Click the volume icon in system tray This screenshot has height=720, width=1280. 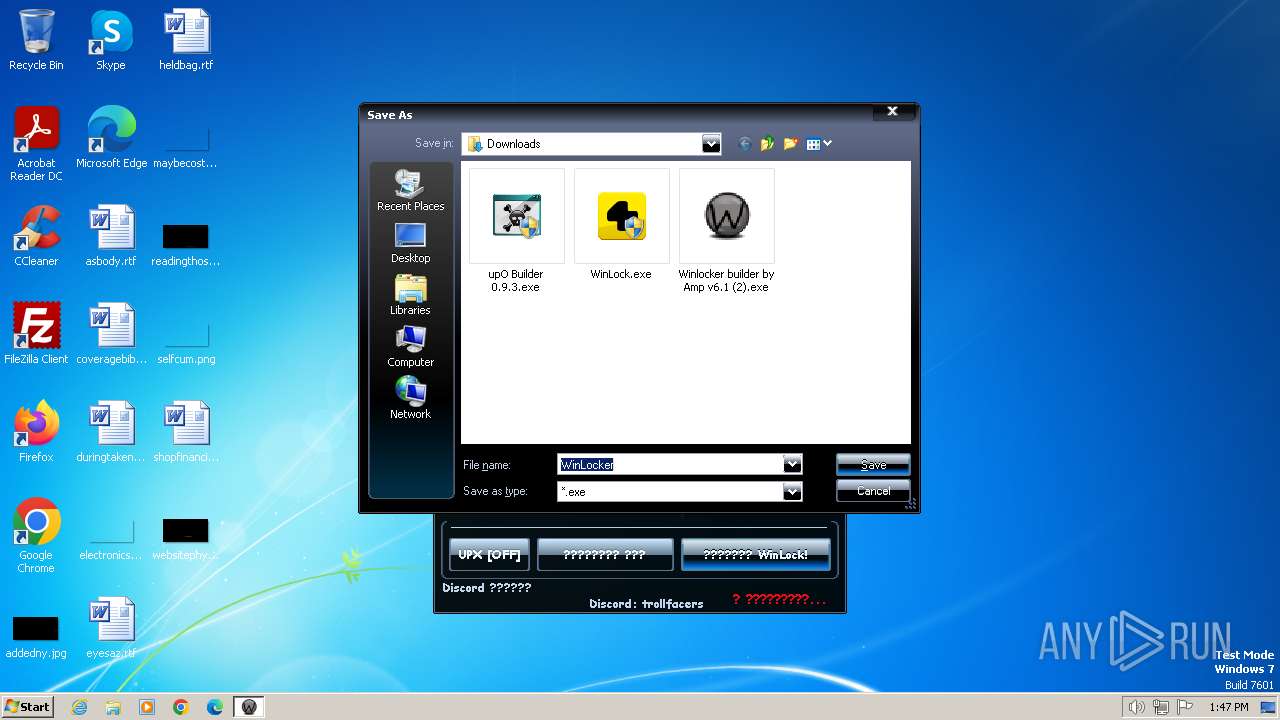[1136, 707]
